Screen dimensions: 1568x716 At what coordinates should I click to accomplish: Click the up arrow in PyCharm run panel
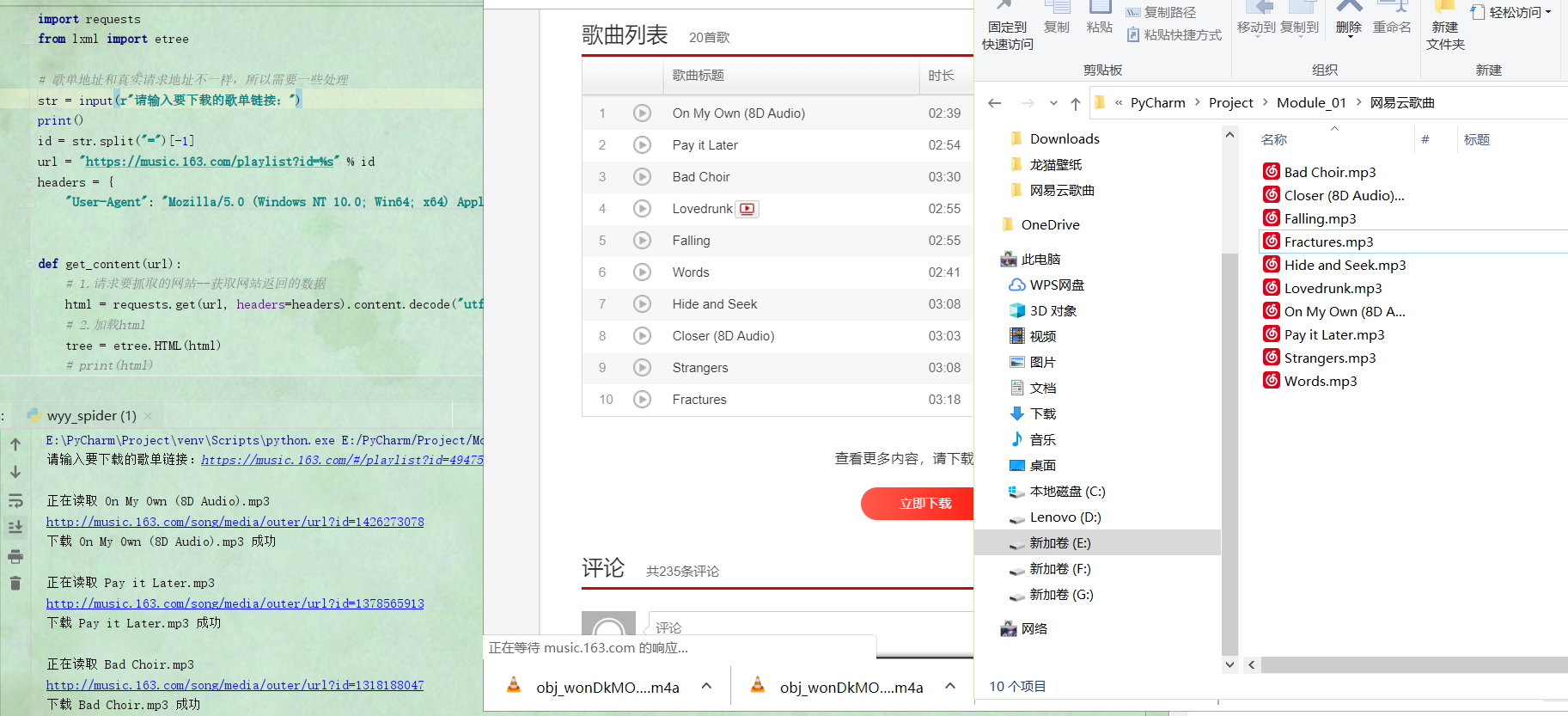pyautogui.click(x=15, y=444)
